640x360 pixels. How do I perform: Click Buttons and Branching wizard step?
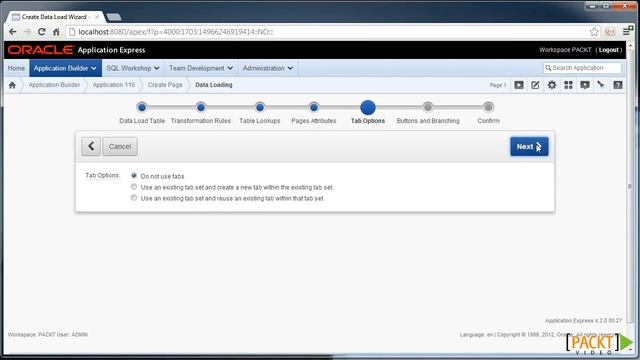[x=428, y=107]
